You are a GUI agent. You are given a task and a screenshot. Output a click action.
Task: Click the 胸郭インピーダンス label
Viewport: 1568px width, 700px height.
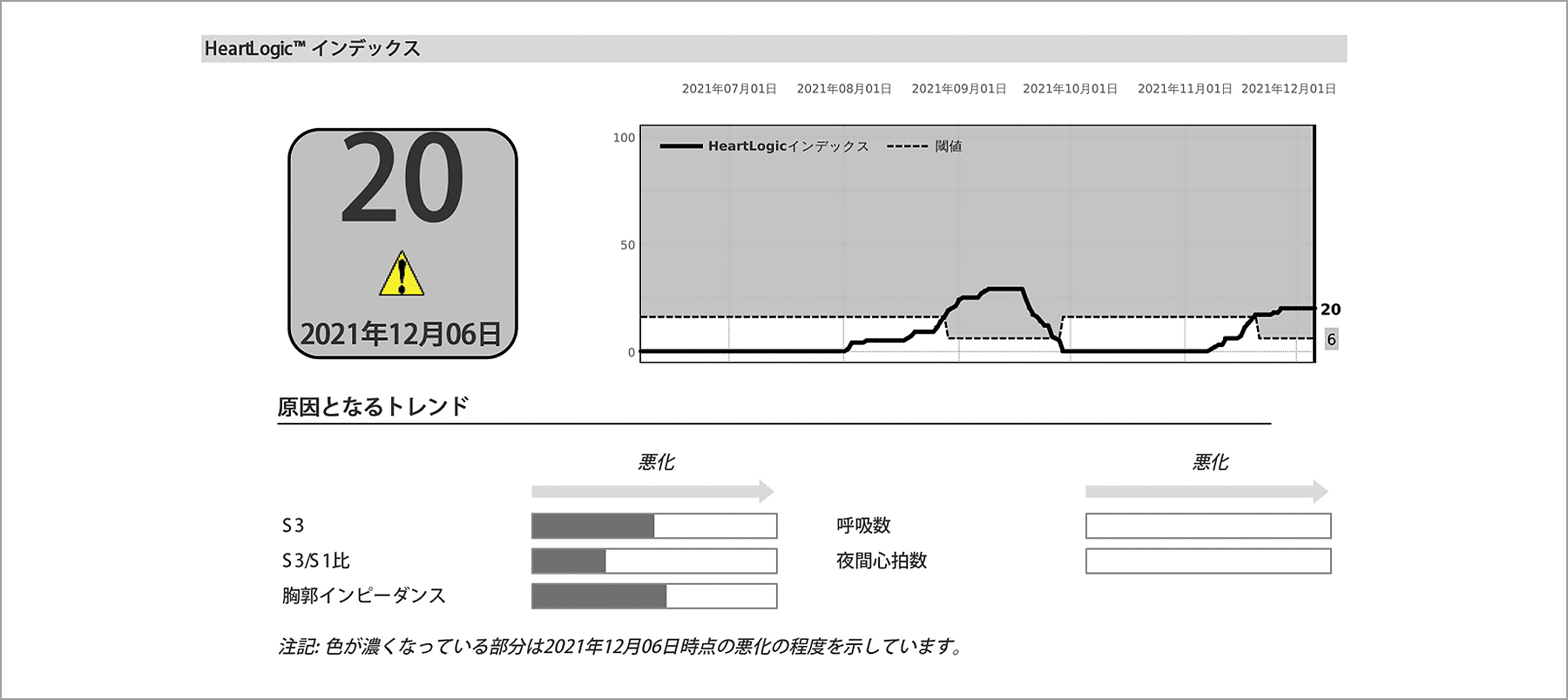coord(364,595)
